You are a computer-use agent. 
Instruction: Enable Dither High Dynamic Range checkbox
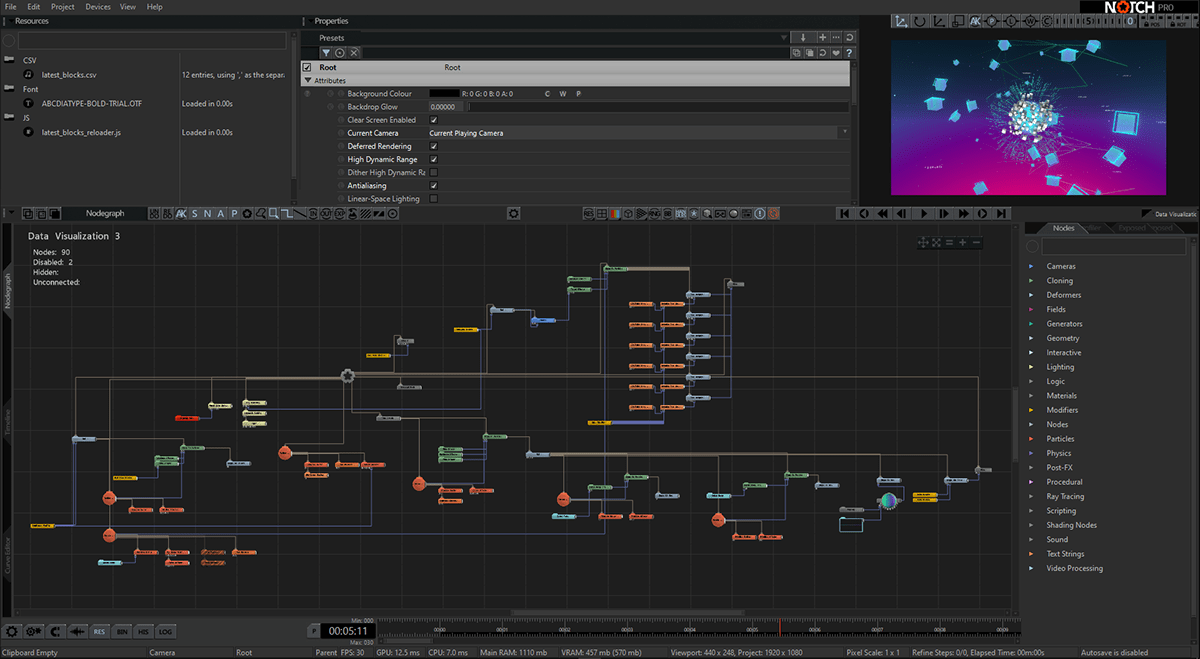pyautogui.click(x=433, y=172)
